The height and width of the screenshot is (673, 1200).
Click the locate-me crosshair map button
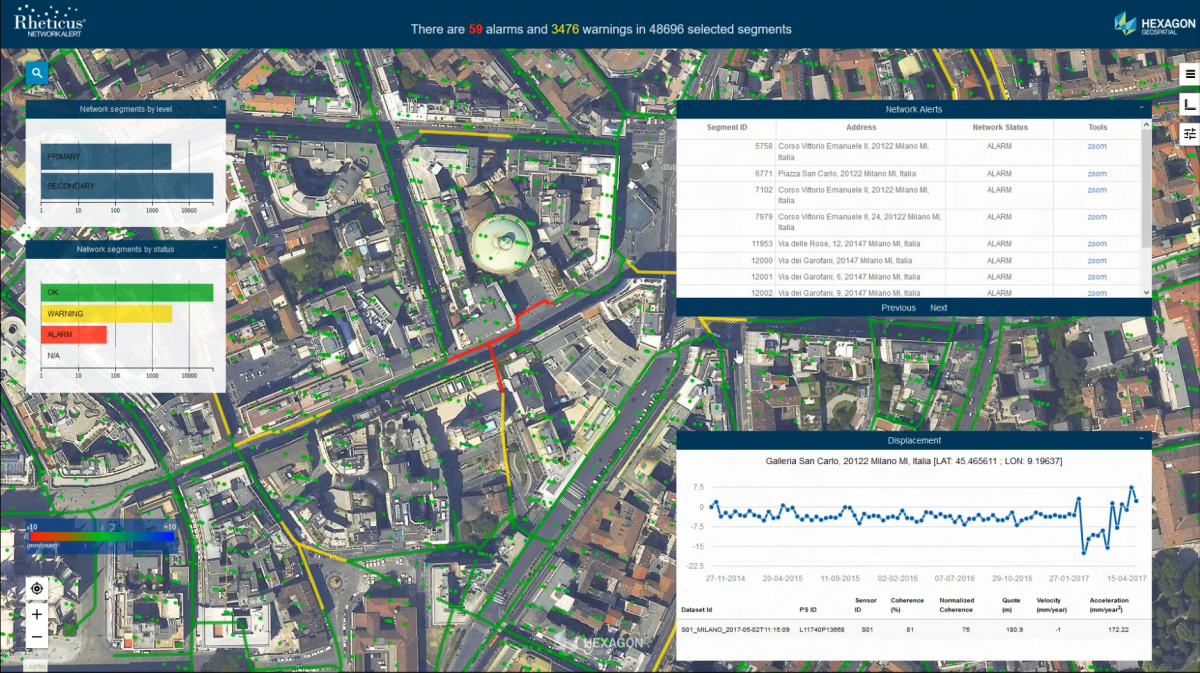click(x=37, y=589)
